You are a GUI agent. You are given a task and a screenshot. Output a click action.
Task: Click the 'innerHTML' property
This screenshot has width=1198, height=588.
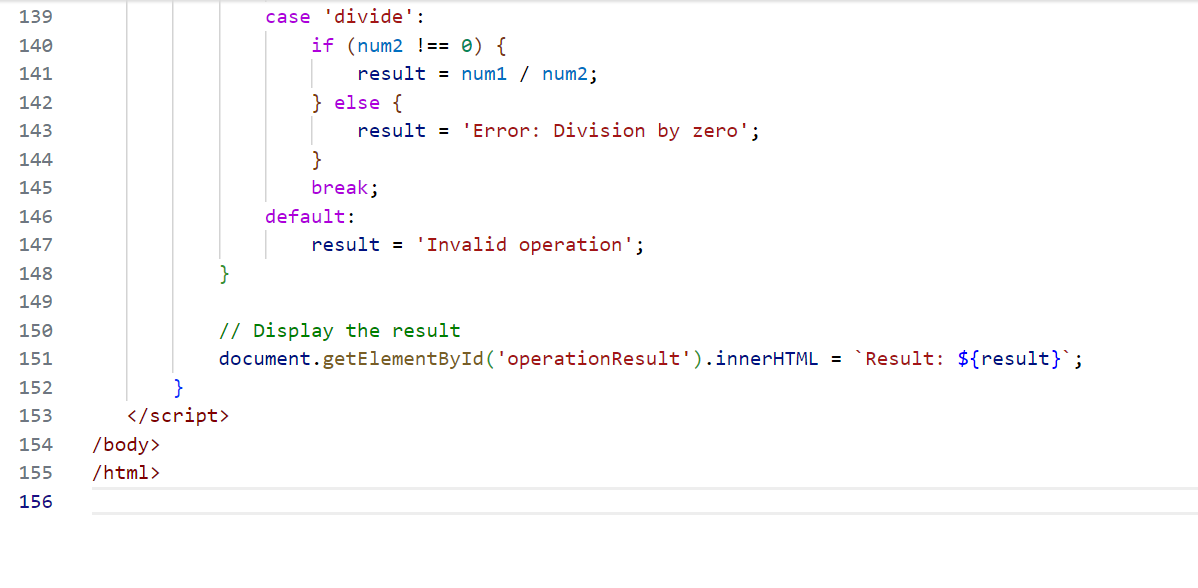point(766,359)
